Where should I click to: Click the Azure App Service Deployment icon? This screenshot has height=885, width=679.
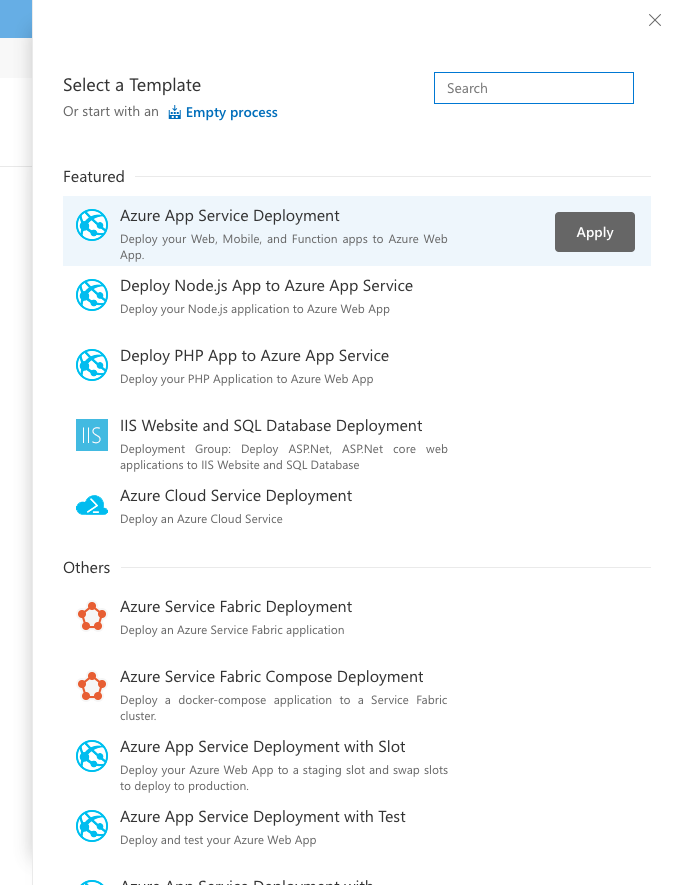(x=92, y=225)
